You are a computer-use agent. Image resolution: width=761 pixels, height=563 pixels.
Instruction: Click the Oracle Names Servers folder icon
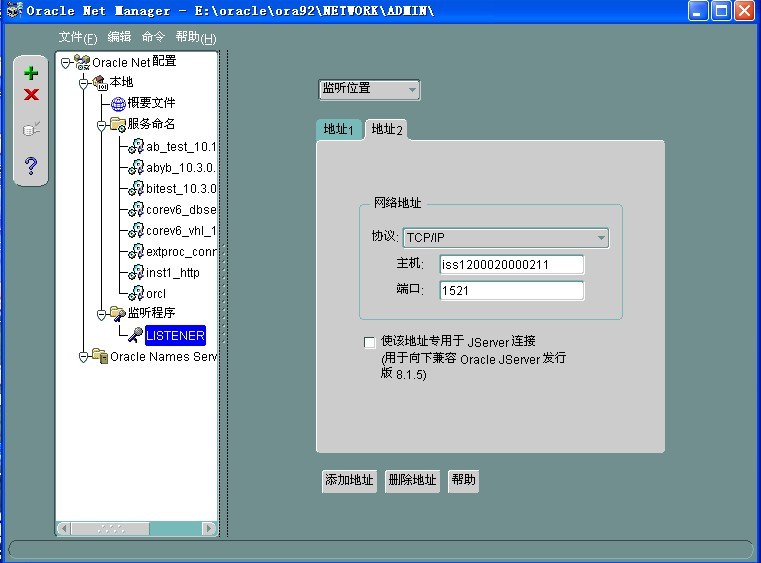click(x=100, y=356)
